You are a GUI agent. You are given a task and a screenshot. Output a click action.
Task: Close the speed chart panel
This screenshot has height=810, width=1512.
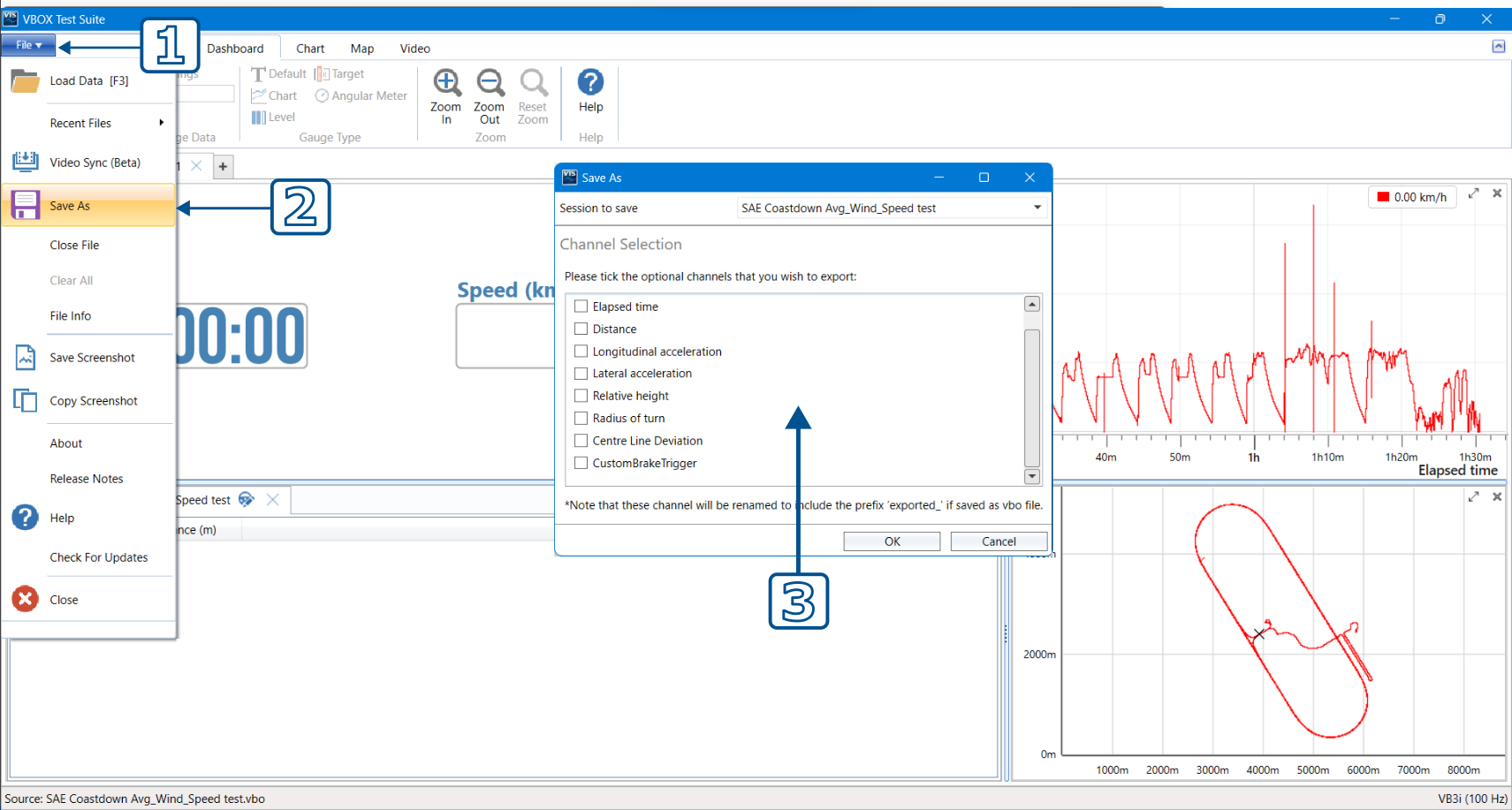point(1497,193)
